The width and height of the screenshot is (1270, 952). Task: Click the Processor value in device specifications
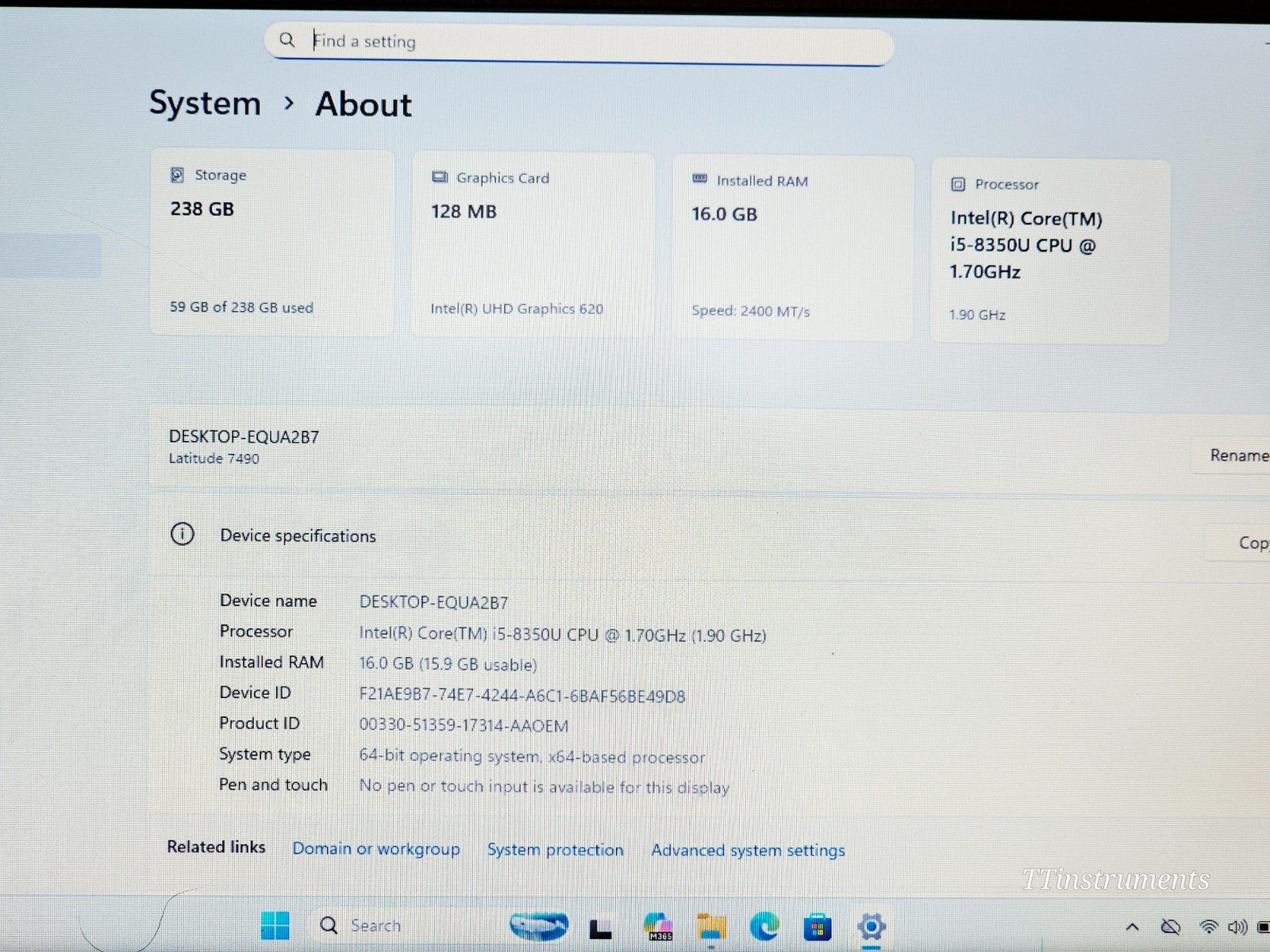[x=562, y=635]
